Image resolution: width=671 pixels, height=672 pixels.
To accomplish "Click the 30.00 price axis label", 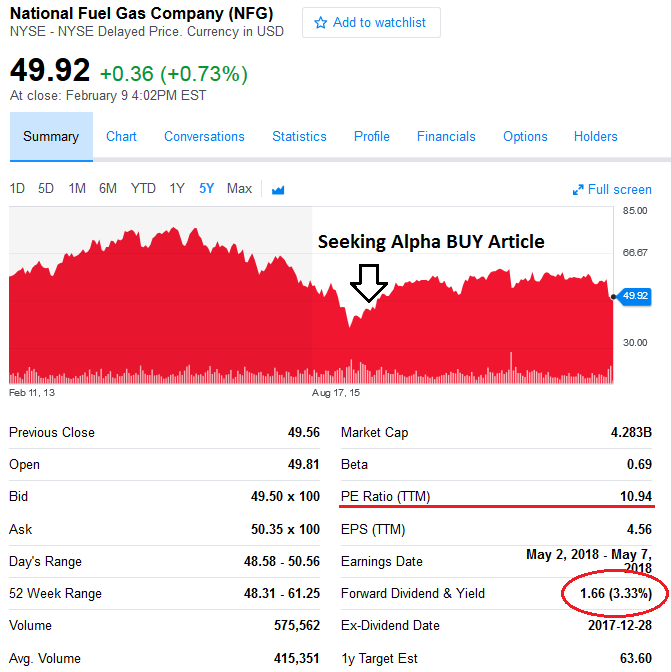I will [635, 343].
